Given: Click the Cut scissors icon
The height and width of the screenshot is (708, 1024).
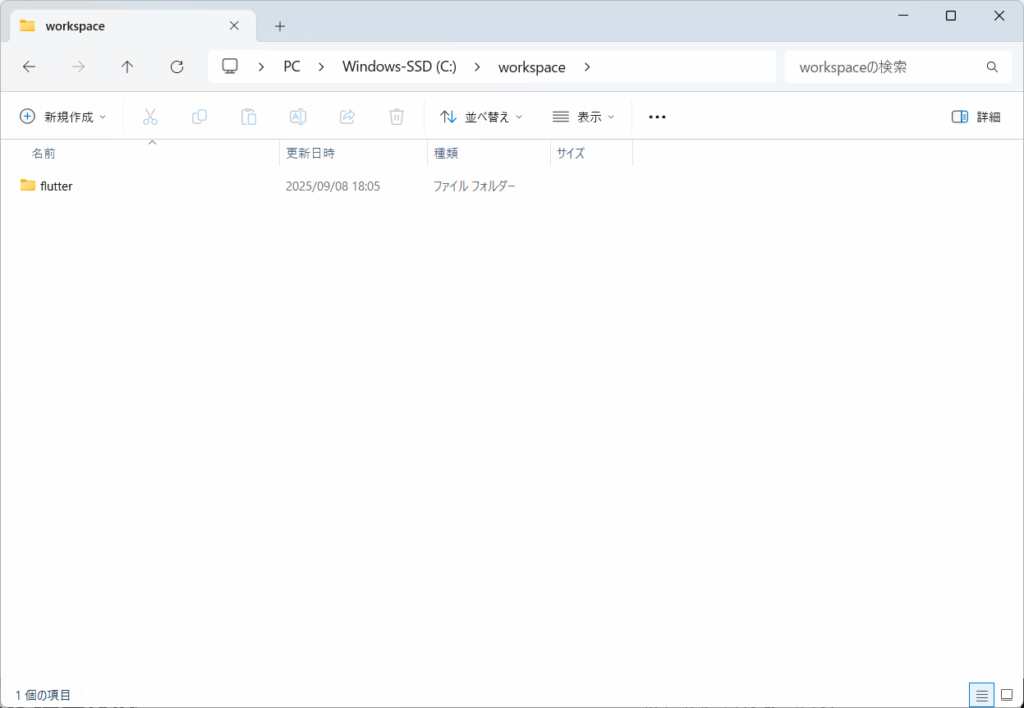Looking at the screenshot, I should (150, 117).
